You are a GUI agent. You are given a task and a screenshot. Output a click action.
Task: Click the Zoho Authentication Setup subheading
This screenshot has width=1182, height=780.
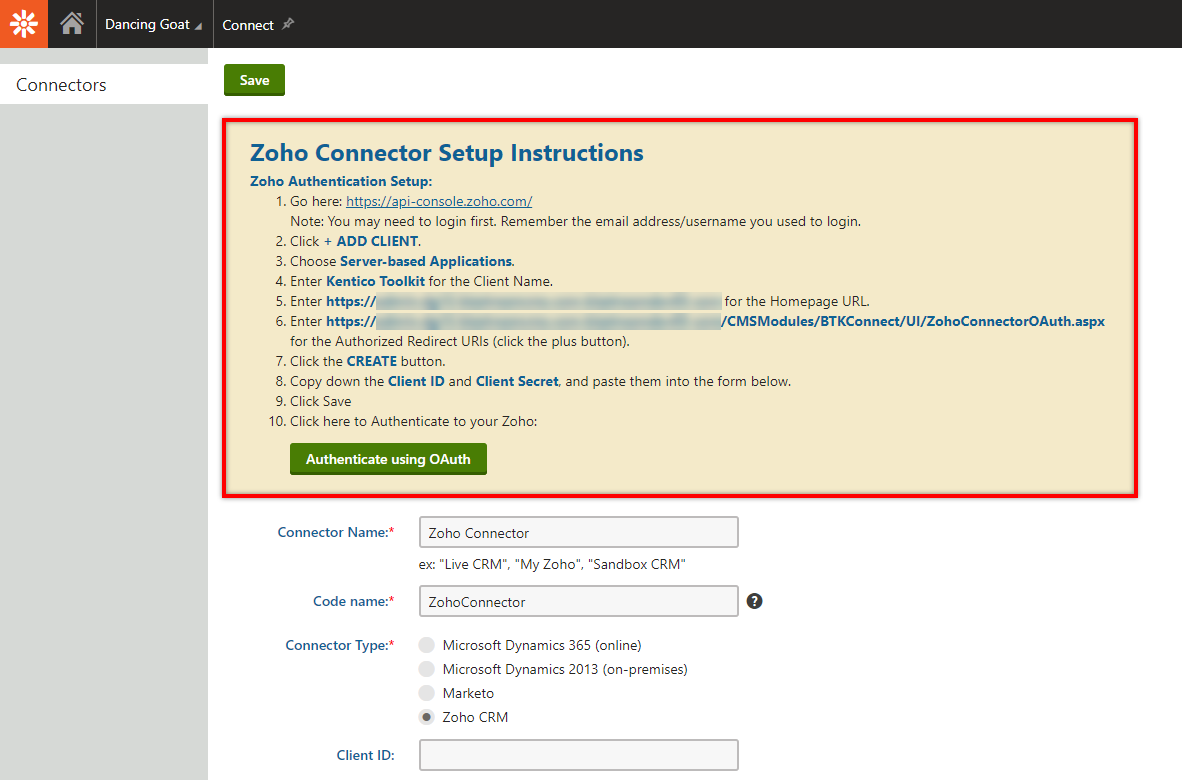pos(341,181)
